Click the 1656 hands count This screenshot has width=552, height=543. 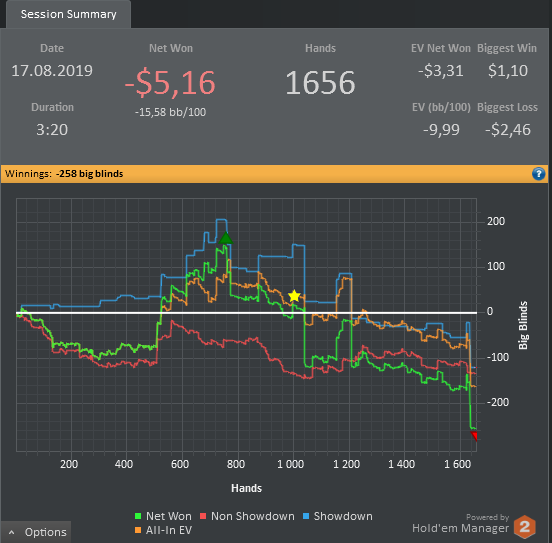click(320, 83)
